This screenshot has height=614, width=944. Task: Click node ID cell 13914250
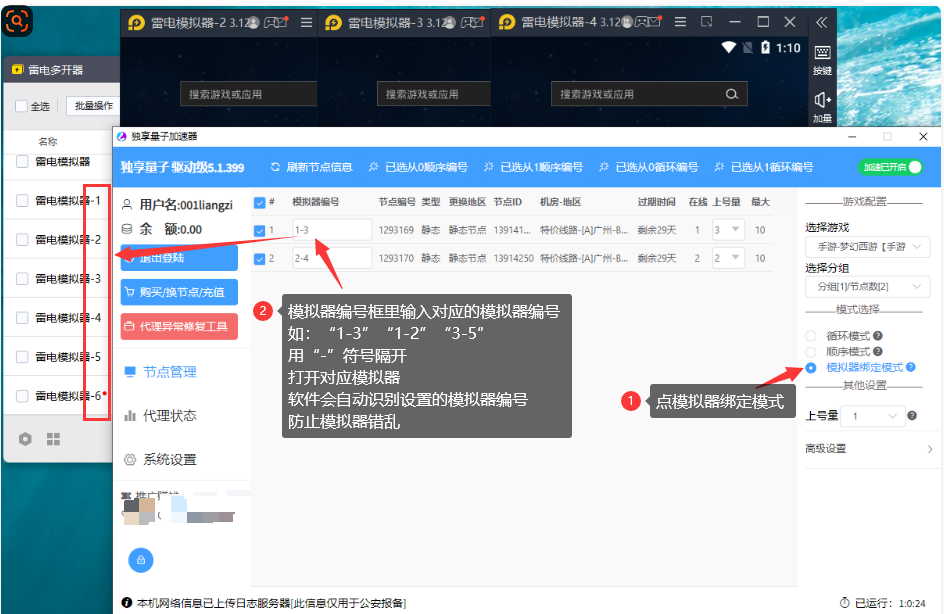pos(514,258)
